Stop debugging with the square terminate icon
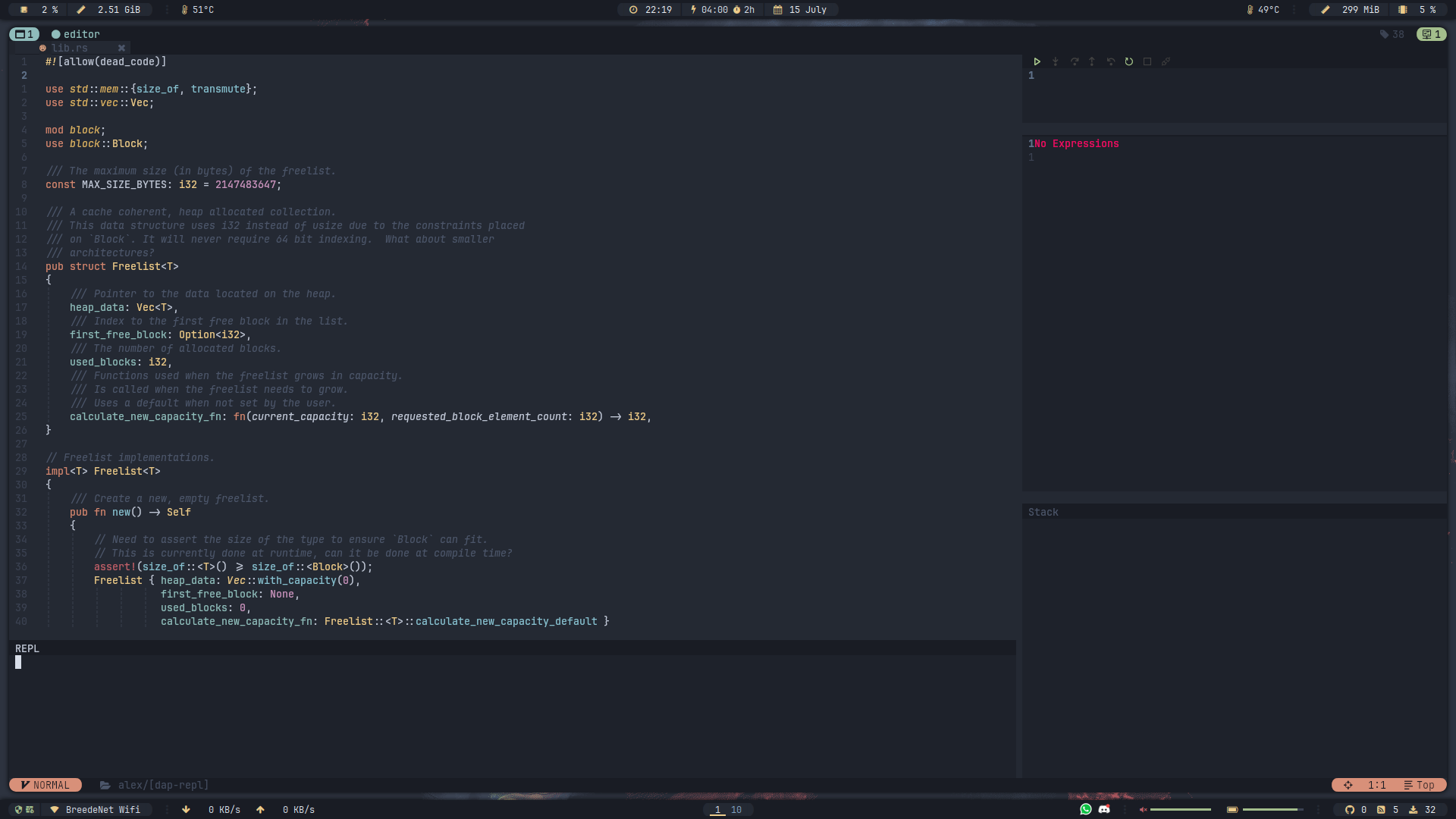 (x=1148, y=61)
